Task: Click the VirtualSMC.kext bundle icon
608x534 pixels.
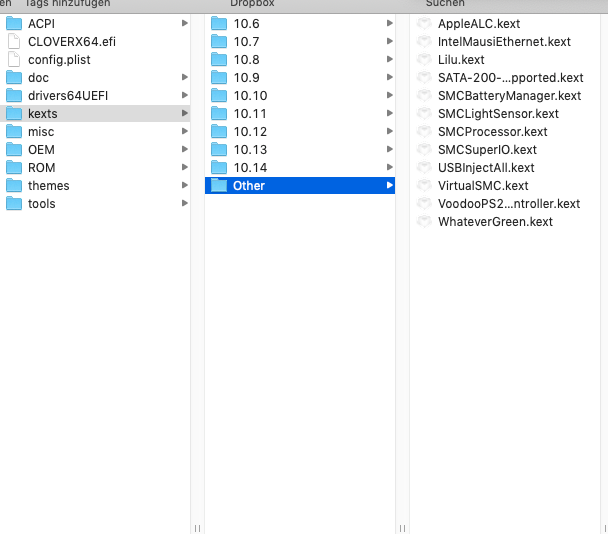Action: click(x=424, y=185)
